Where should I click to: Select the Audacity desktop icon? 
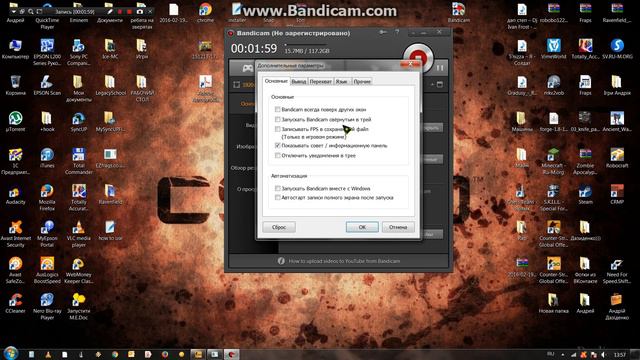16,195
